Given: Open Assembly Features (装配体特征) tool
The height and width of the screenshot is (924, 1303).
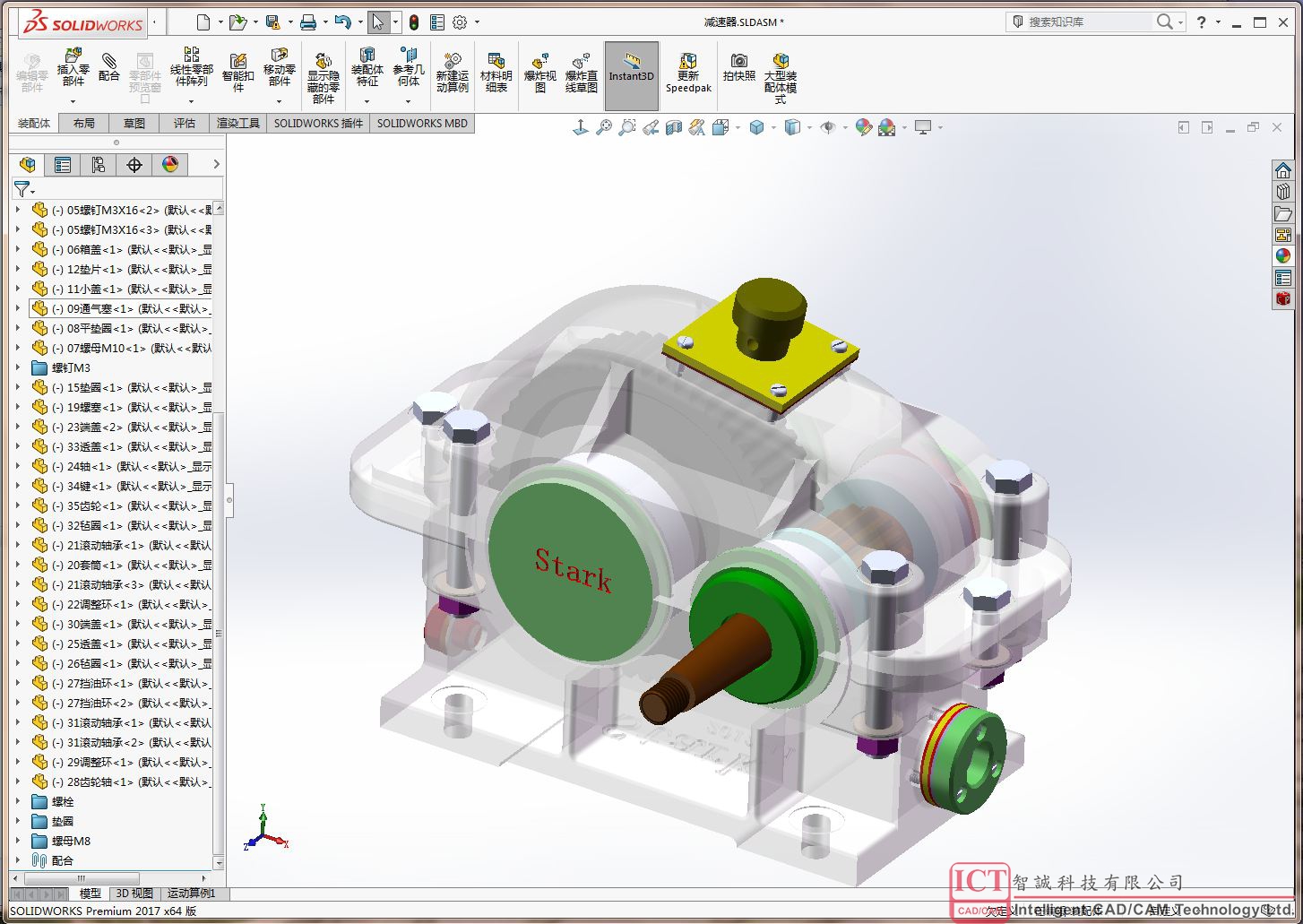Looking at the screenshot, I should (367, 69).
